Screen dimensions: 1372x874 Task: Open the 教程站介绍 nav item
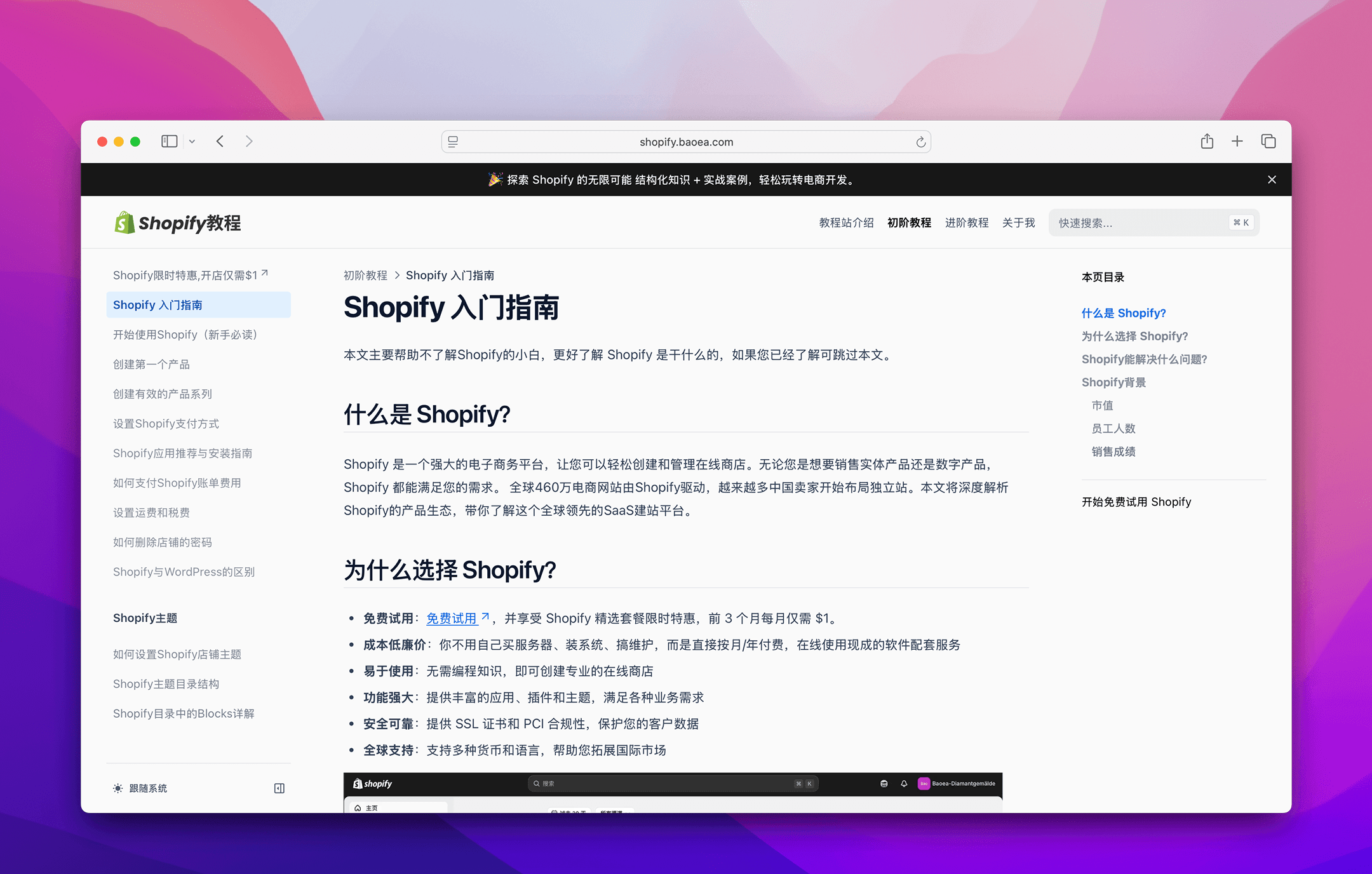pos(846,223)
